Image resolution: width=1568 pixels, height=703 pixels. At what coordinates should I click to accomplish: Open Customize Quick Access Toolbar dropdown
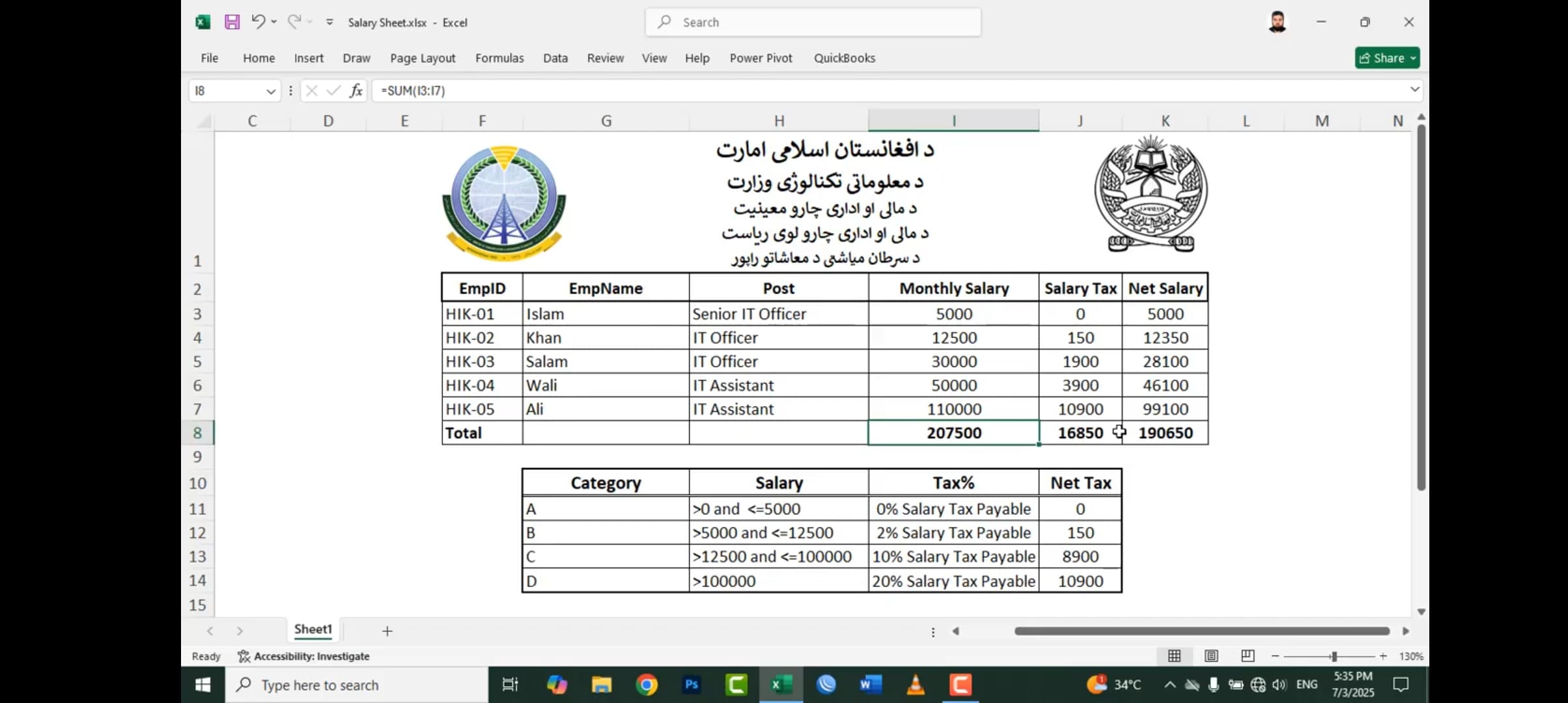pos(329,22)
